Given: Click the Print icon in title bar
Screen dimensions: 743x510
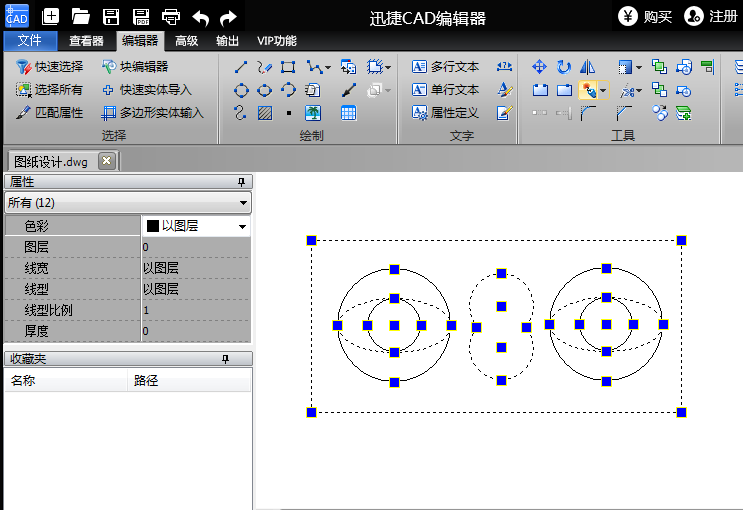Looking at the screenshot, I should point(171,16).
